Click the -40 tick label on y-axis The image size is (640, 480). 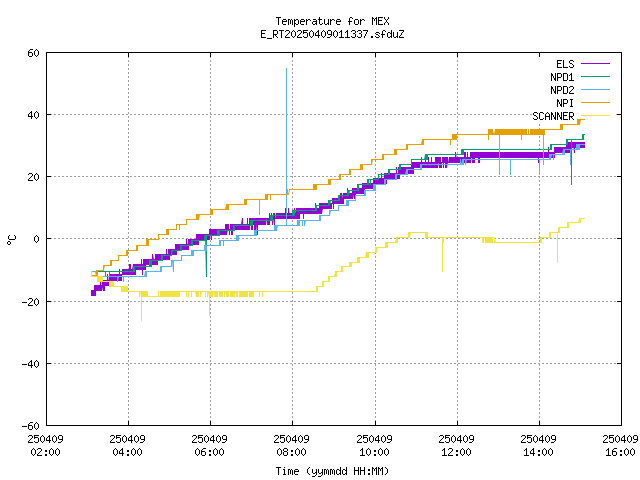pyautogui.click(x=30, y=363)
